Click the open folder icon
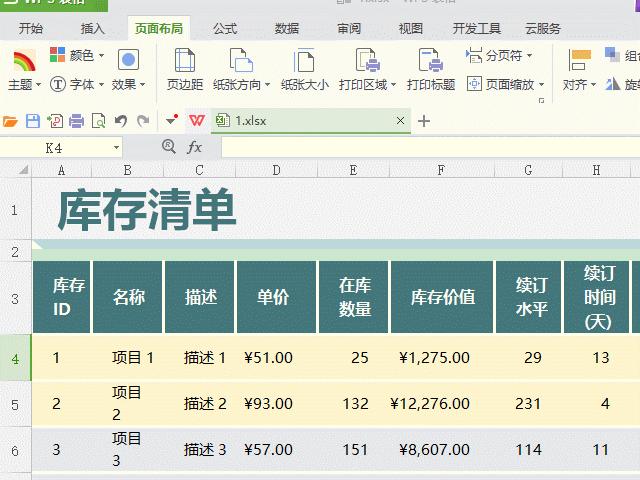The image size is (640, 480). pyautogui.click(x=10, y=121)
